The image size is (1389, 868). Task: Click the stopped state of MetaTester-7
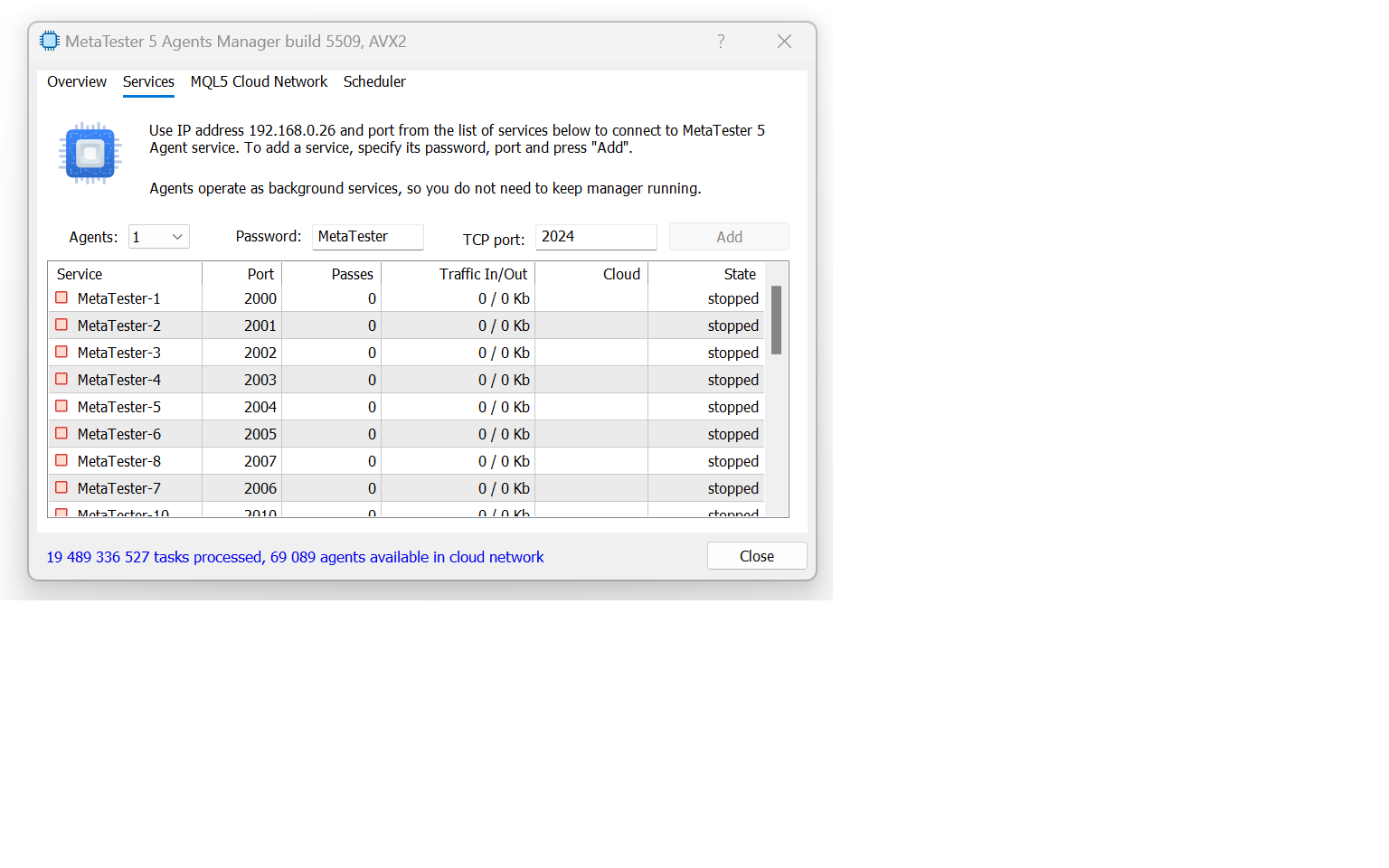tap(733, 488)
